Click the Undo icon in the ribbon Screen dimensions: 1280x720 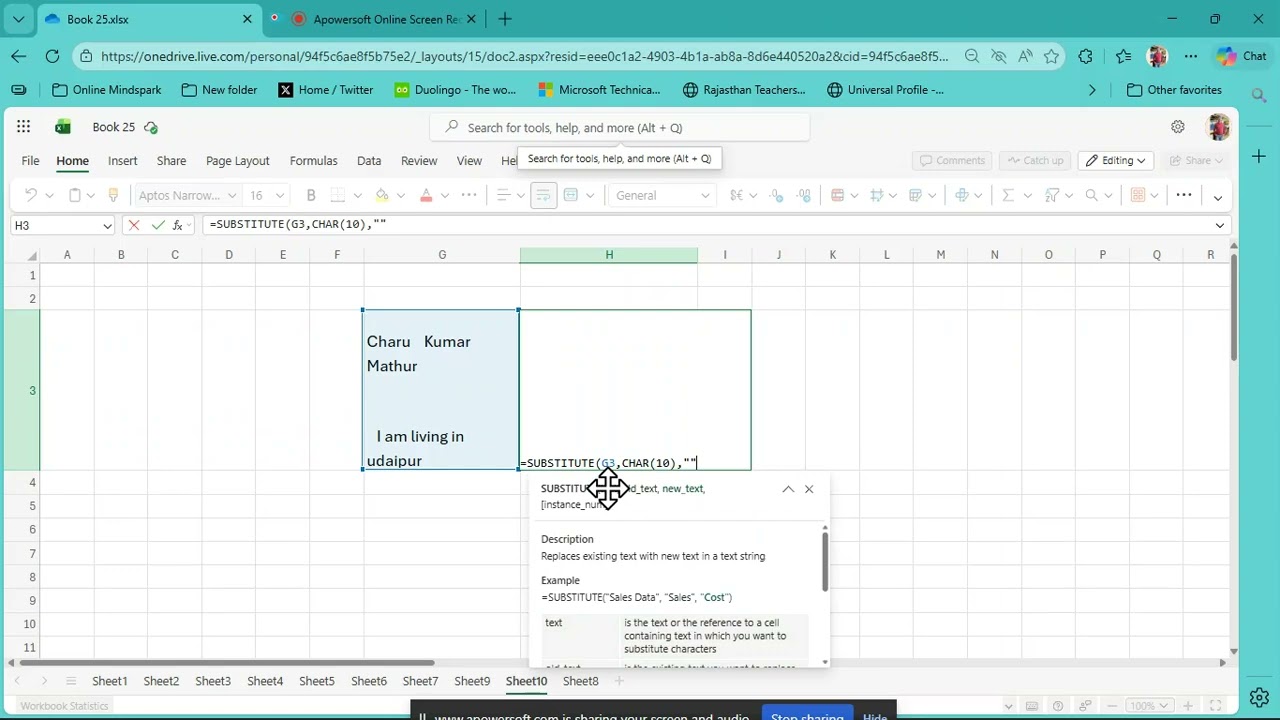tap(31, 195)
